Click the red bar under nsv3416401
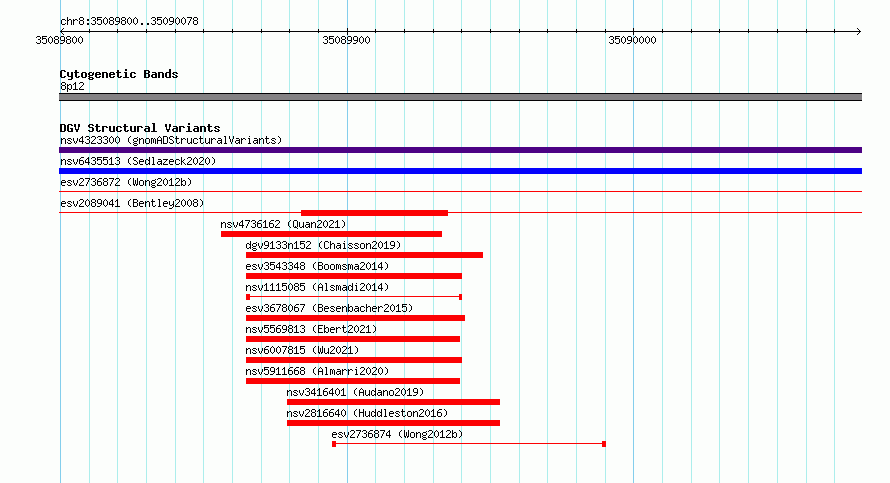Viewport: 890px width, 483px height. [393, 402]
